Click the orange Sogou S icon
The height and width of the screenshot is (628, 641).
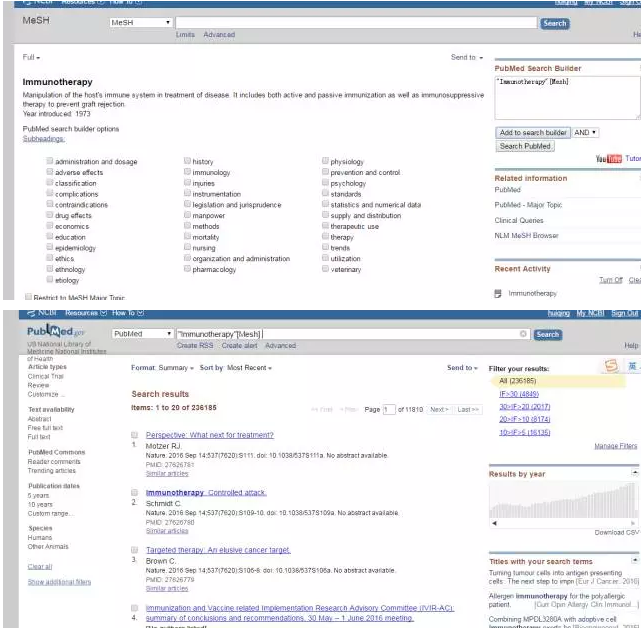610,367
